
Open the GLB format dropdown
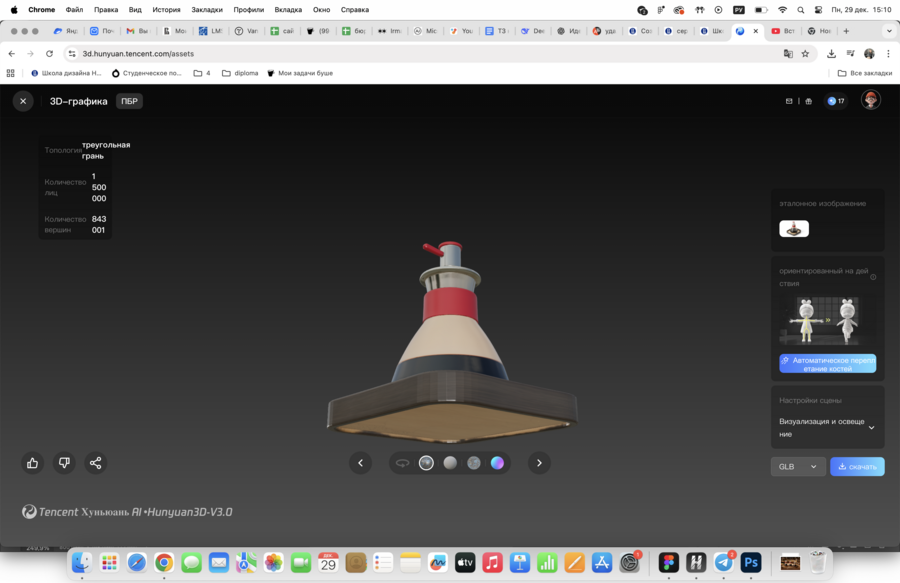[798, 467]
